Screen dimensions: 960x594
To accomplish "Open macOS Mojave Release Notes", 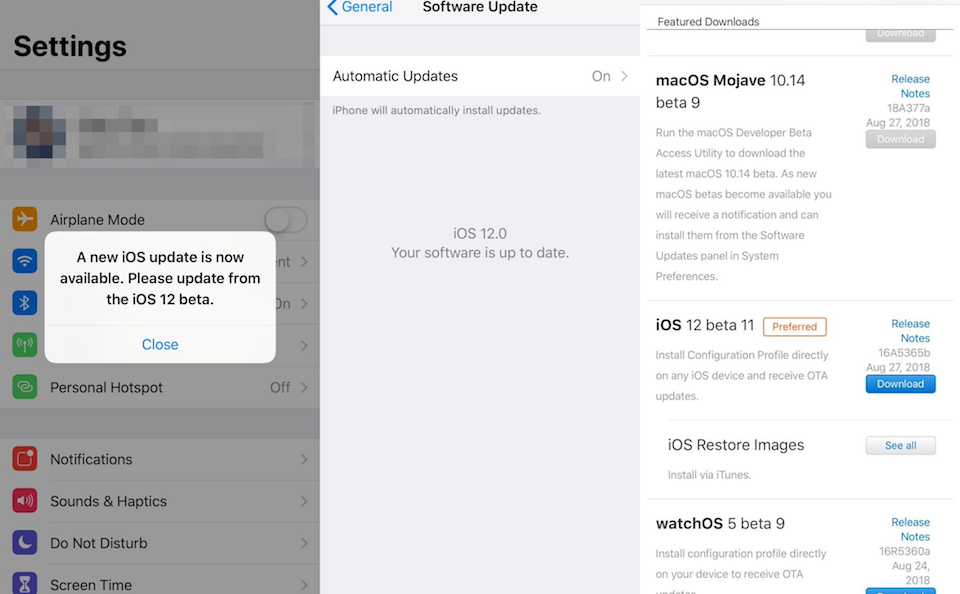I will 910,85.
